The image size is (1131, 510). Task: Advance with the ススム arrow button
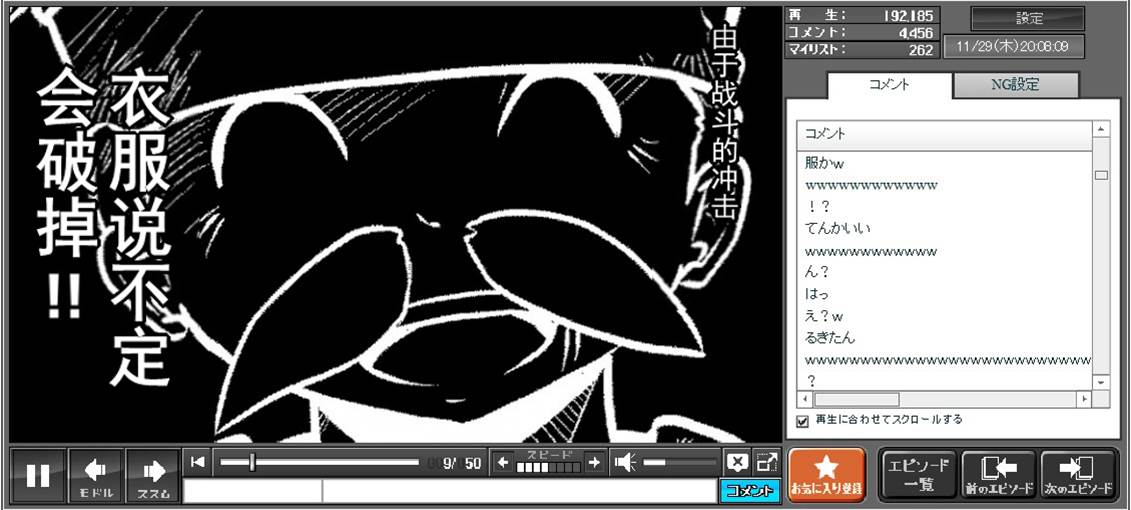coord(153,476)
